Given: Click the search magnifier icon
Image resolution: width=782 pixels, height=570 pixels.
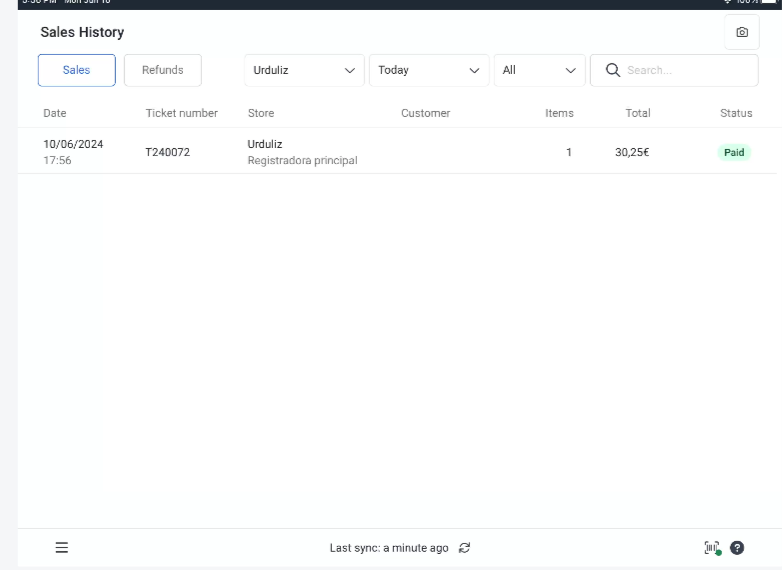Looking at the screenshot, I should tap(613, 70).
